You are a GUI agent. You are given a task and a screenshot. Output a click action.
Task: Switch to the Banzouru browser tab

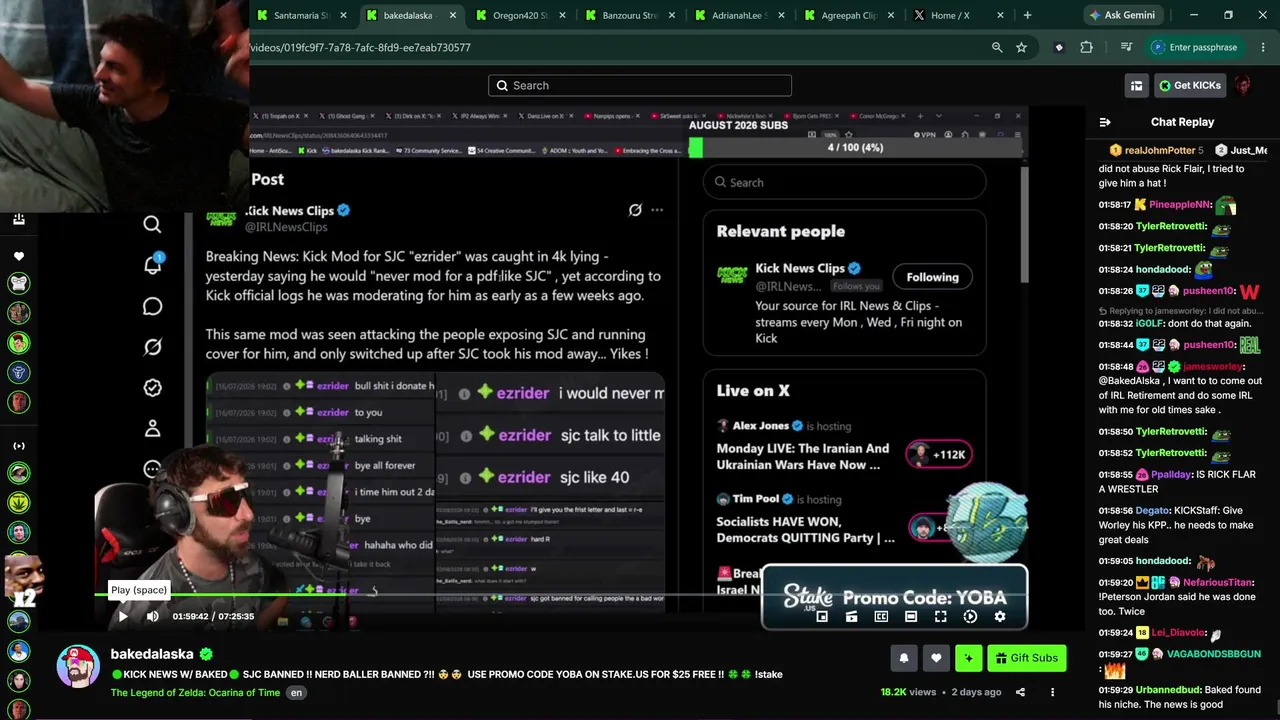tap(631, 15)
